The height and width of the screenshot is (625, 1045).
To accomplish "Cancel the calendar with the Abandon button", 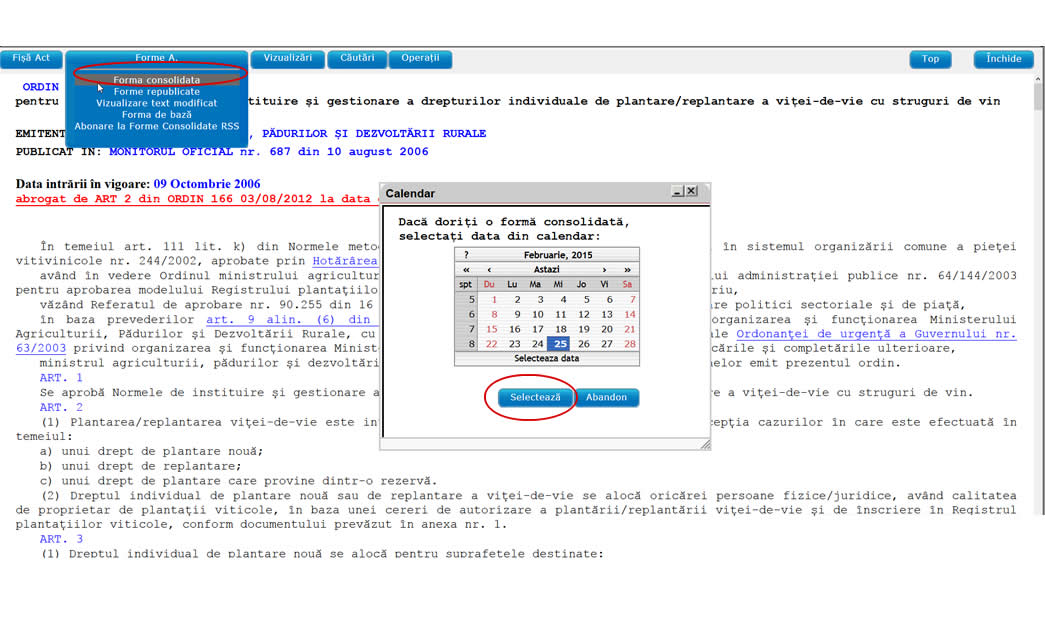I will (x=607, y=397).
